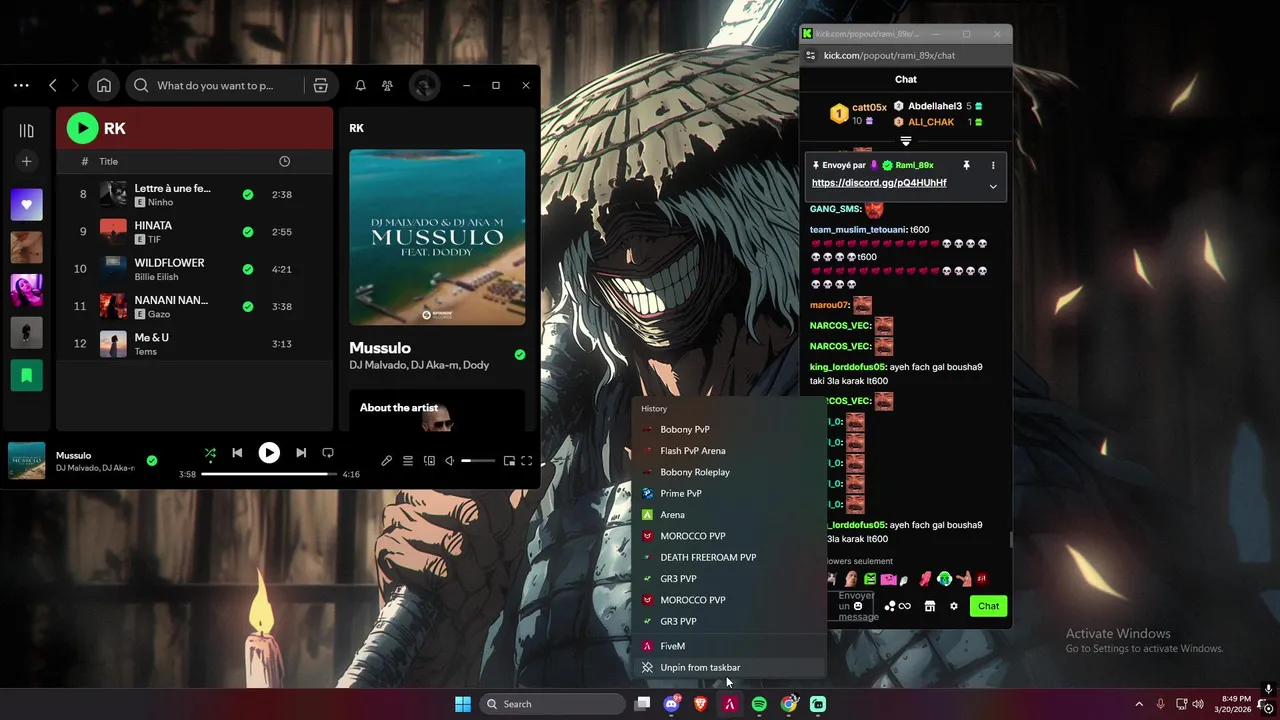Open the Spotify three-dot menu
This screenshot has height=720, width=1280.
[x=21, y=85]
